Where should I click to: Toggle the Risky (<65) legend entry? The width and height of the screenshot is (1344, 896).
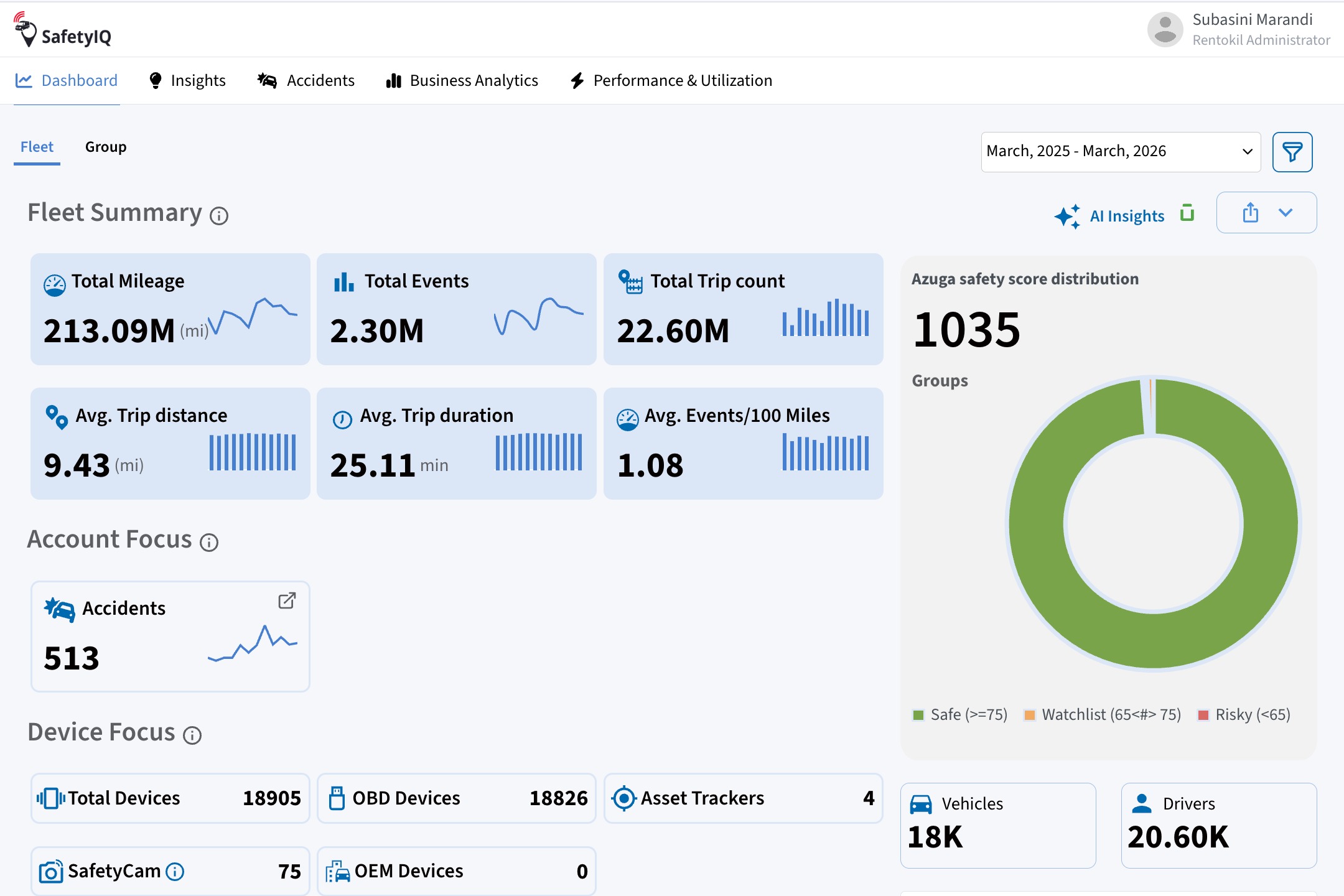[x=1244, y=714]
